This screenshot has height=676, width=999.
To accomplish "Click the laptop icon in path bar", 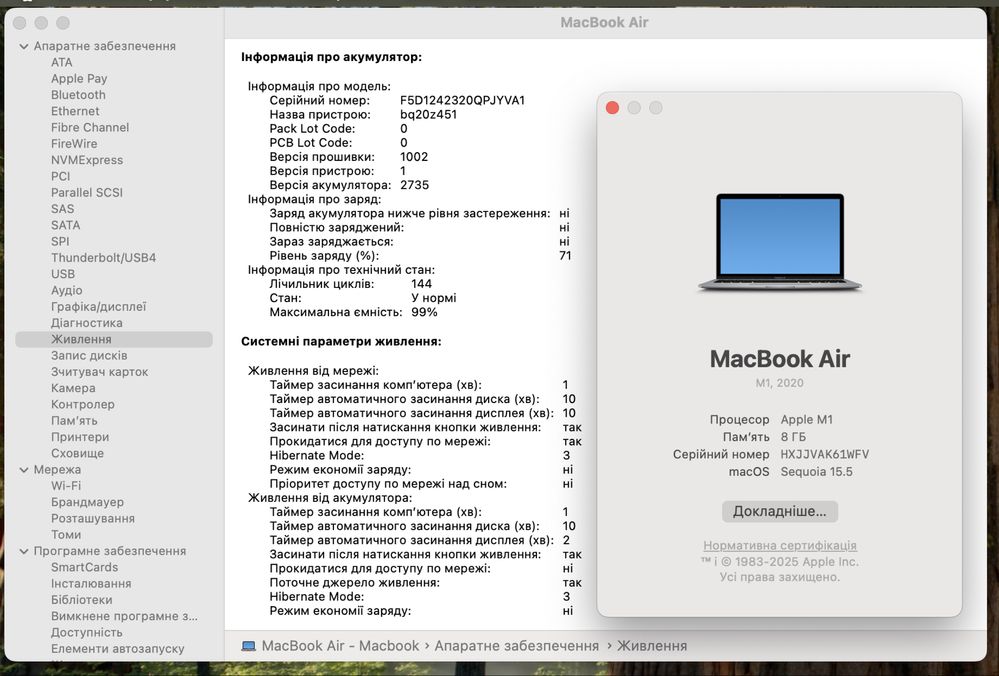I will (x=248, y=646).
